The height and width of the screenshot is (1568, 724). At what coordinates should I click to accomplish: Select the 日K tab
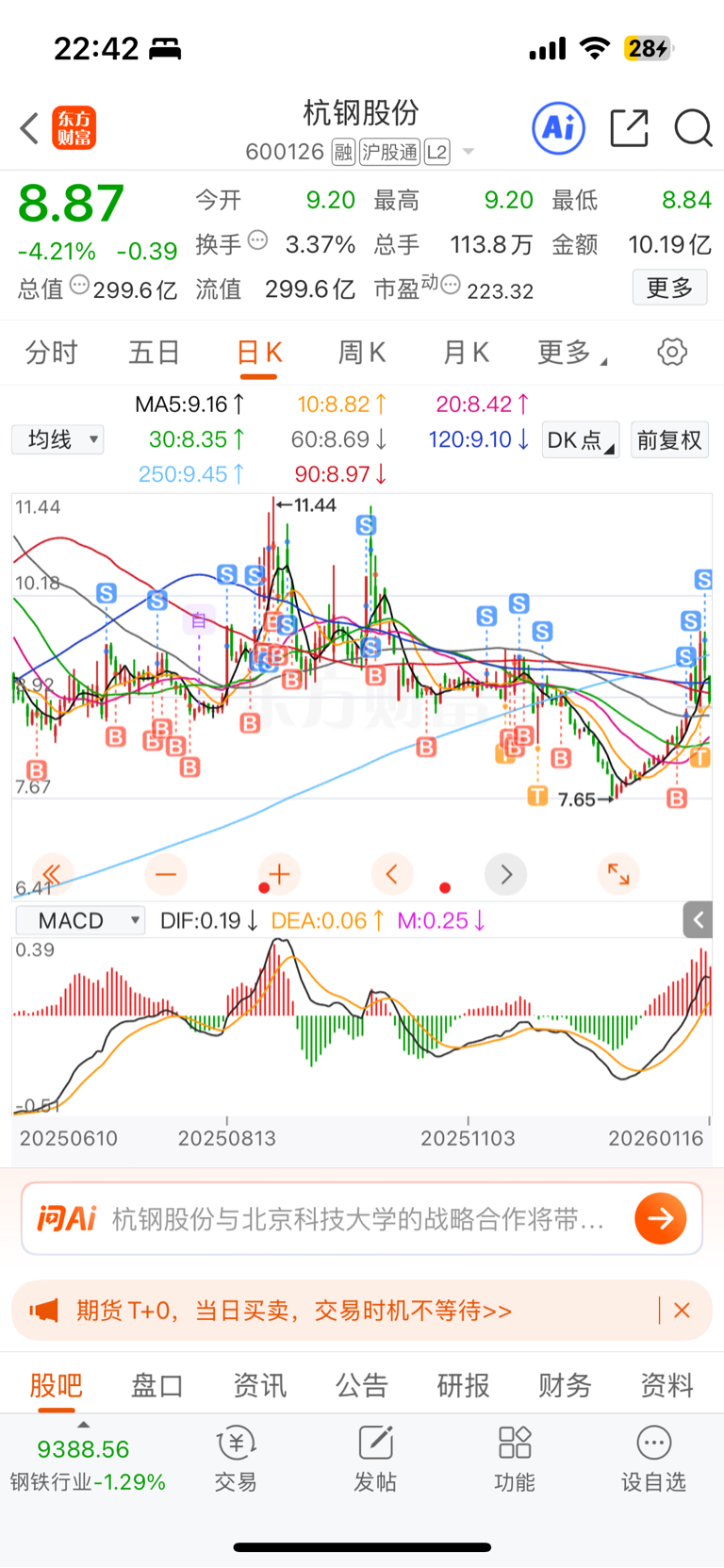[x=258, y=354]
